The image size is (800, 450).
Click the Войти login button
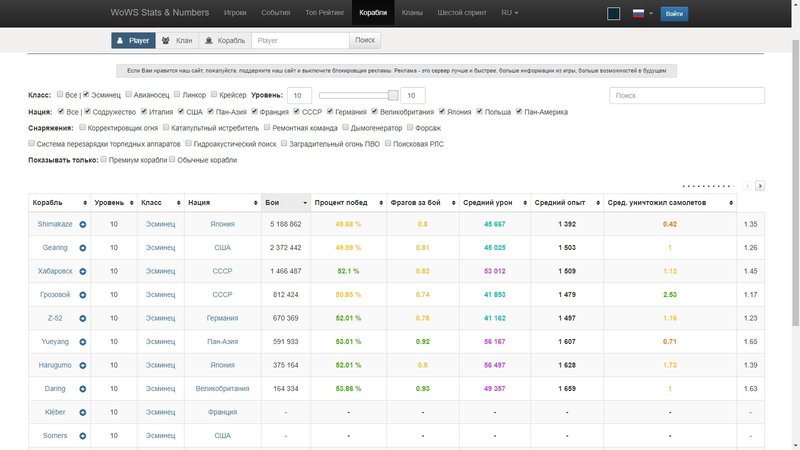coord(674,14)
